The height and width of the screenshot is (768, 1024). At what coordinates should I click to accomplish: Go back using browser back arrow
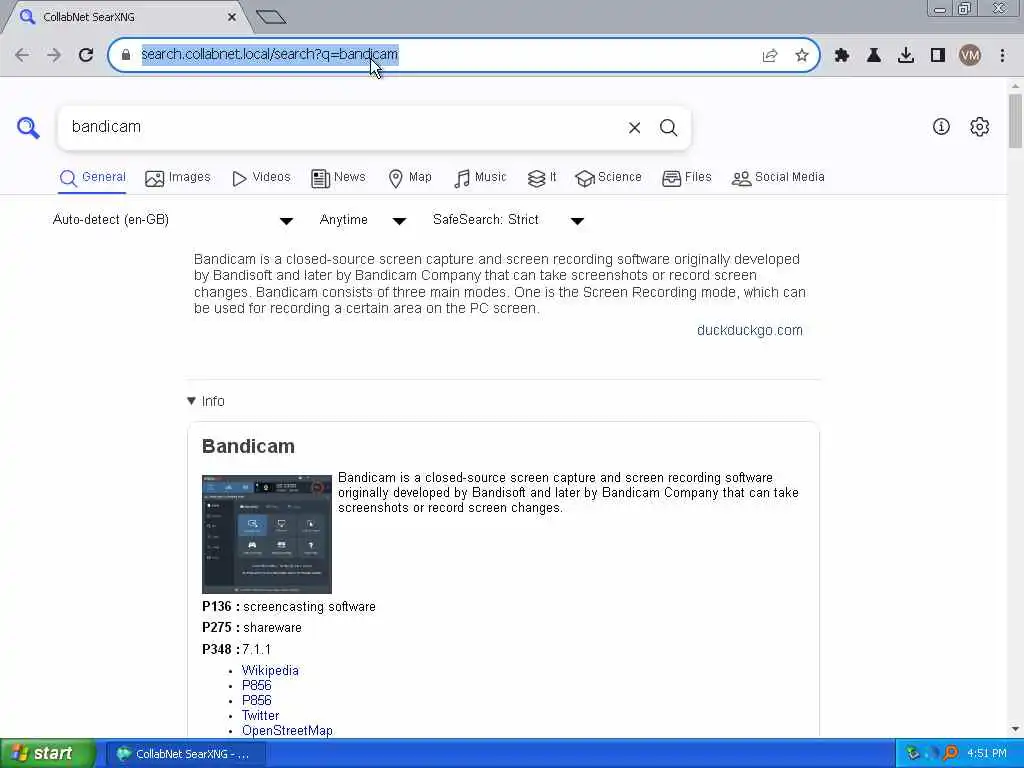22,55
